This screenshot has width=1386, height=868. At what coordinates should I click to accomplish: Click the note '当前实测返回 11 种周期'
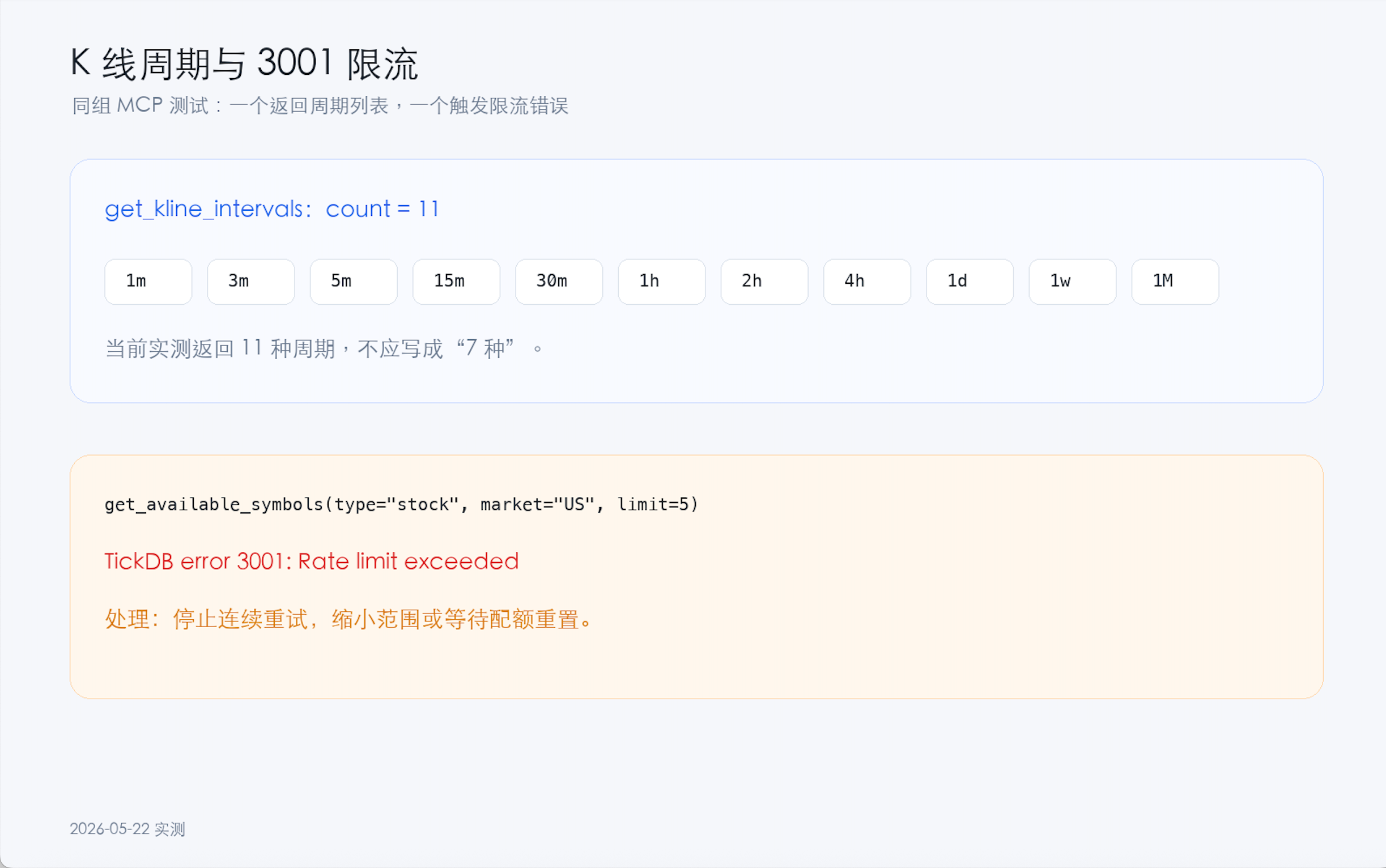coord(324,348)
